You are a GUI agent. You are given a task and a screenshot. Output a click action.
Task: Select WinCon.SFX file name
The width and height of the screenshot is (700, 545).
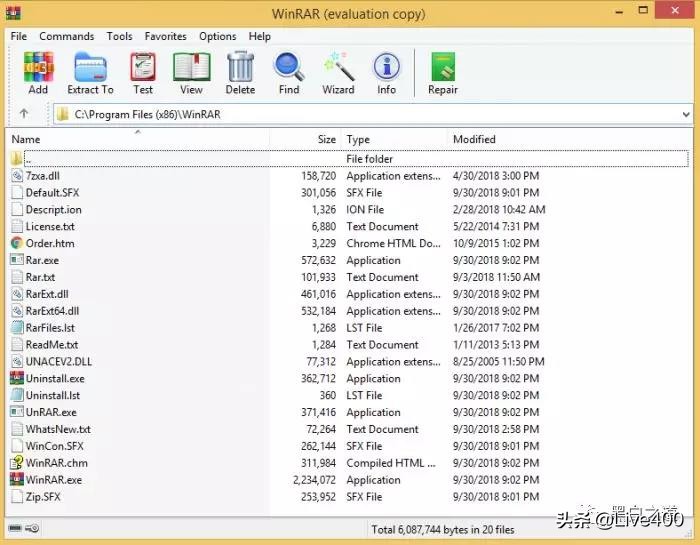tap(54, 446)
